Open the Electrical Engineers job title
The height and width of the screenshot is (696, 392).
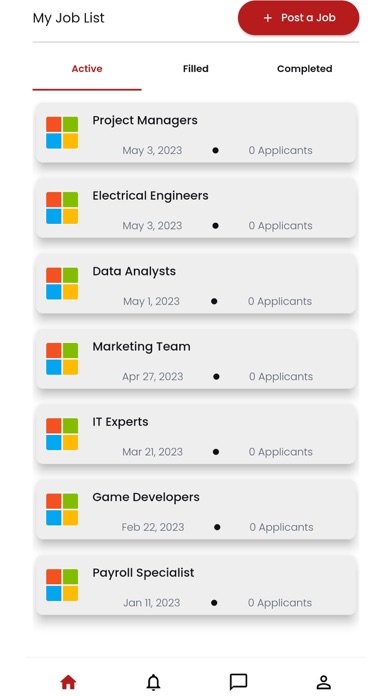(150, 196)
